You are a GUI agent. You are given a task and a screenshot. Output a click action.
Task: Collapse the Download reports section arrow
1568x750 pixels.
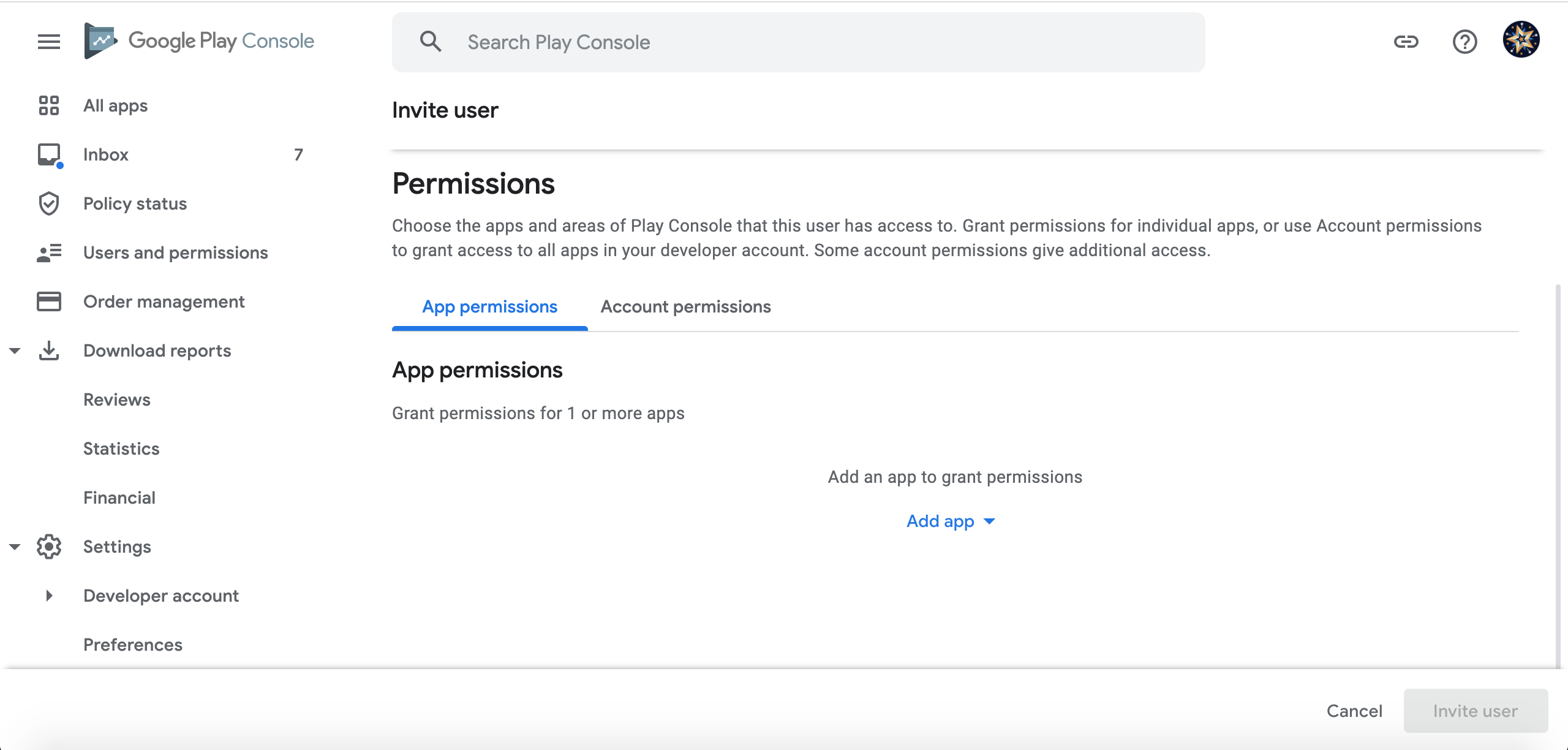(x=15, y=351)
